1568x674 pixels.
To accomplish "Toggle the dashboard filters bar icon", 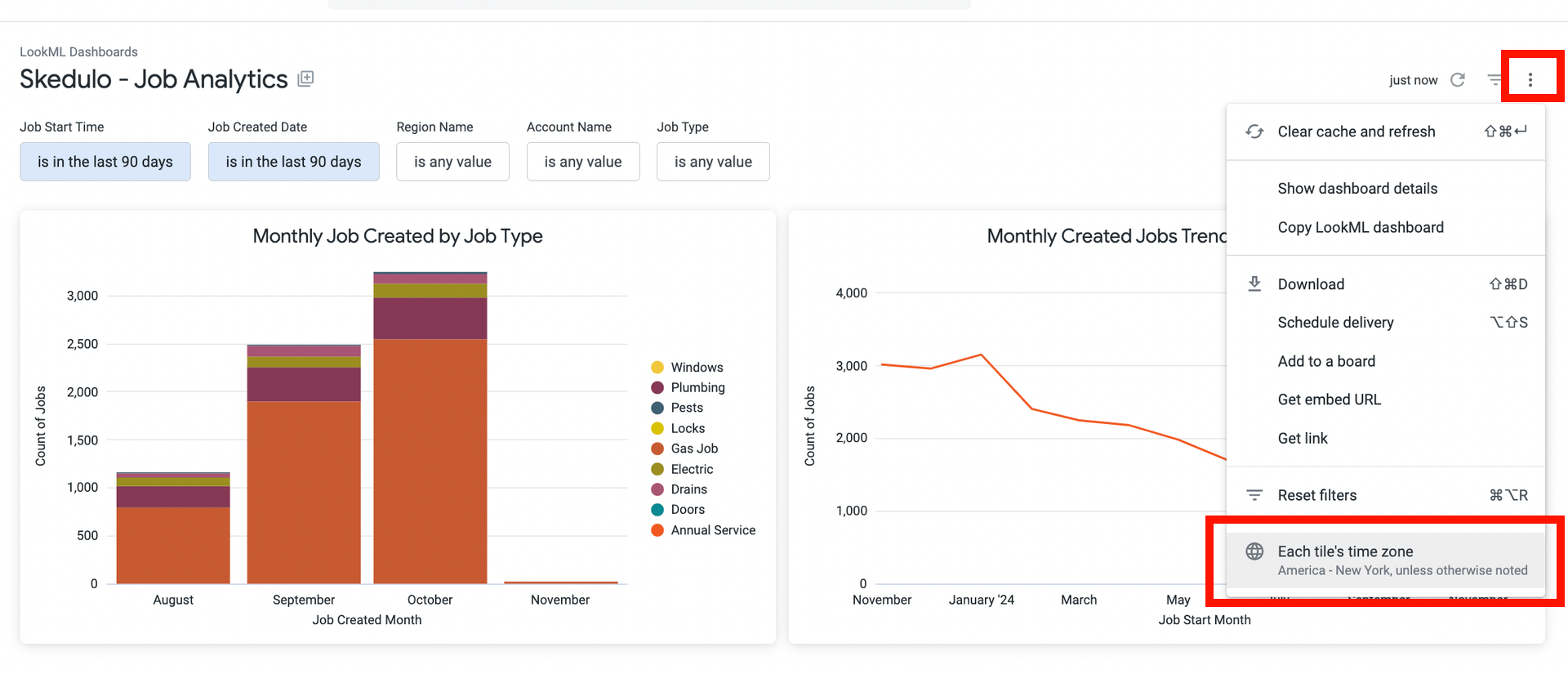I will click(x=1494, y=80).
